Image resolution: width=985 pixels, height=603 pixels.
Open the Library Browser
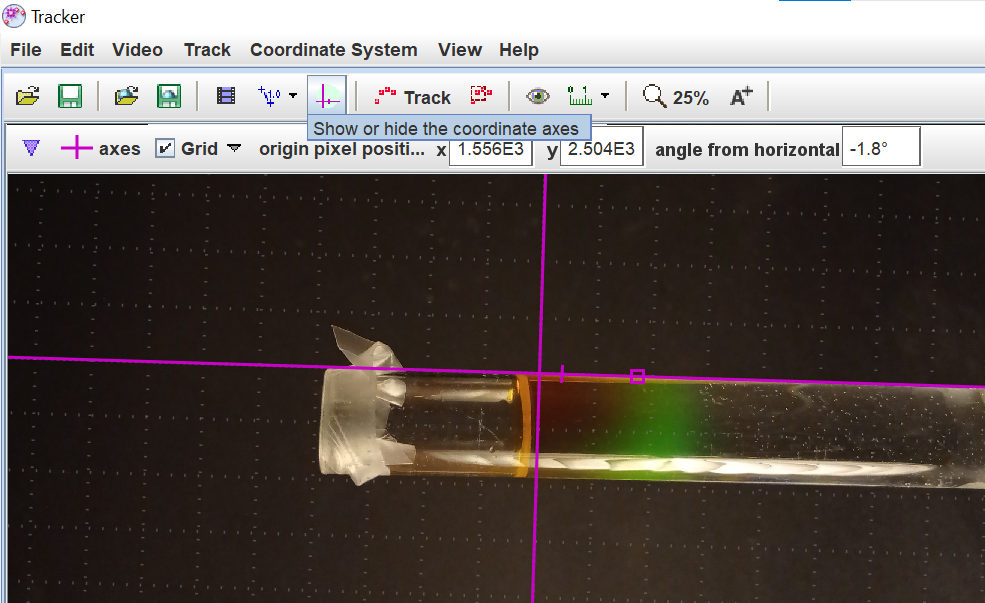pyautogui.click(x=126, y=95)
